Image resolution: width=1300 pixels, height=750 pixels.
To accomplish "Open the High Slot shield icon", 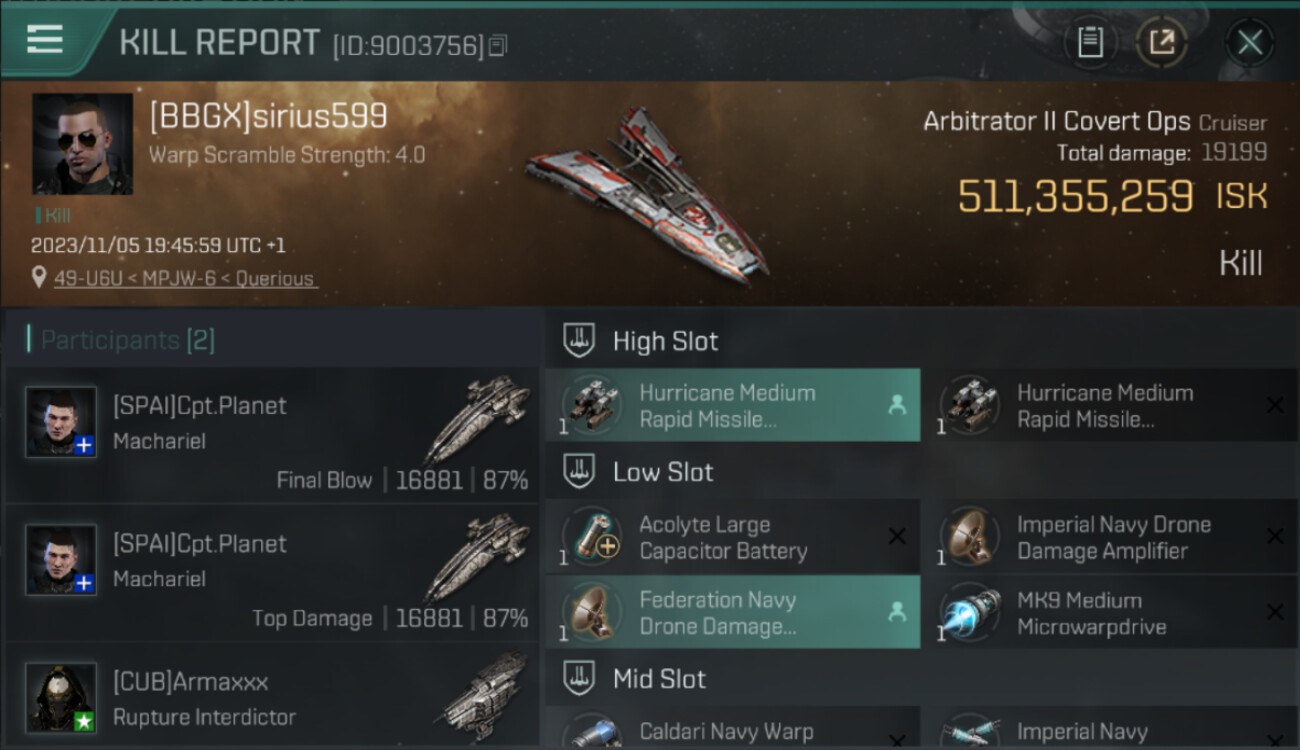I will click(x=579, y=340).
